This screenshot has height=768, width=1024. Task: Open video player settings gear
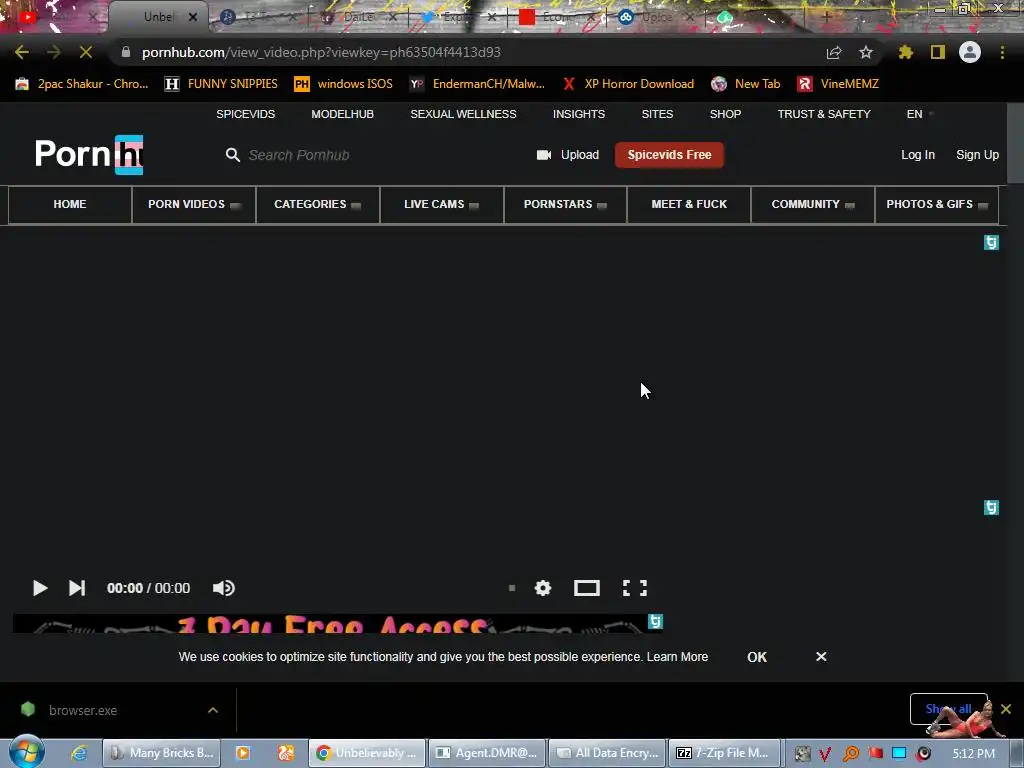[x=543, y=588]
